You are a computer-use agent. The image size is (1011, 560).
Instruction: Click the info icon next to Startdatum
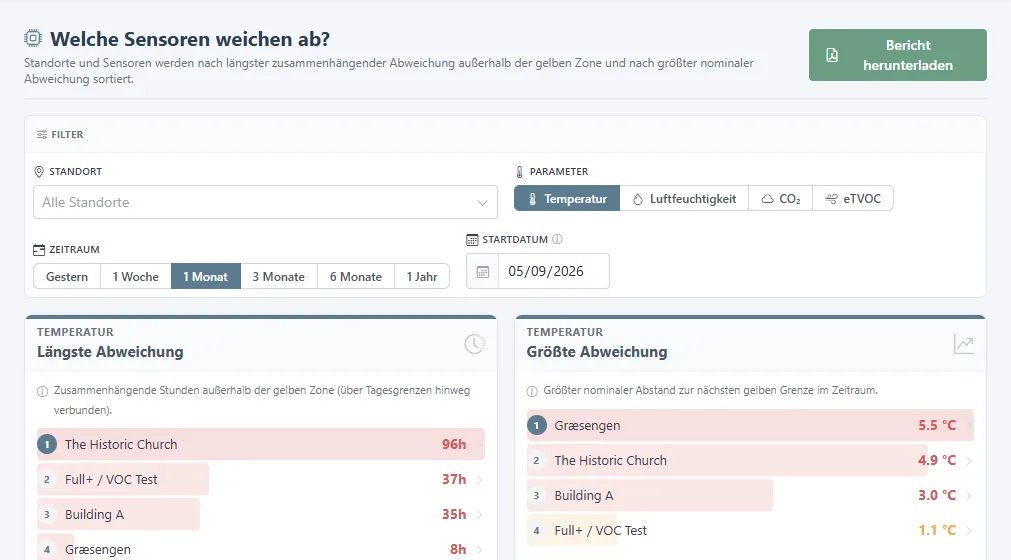point(558,239)
